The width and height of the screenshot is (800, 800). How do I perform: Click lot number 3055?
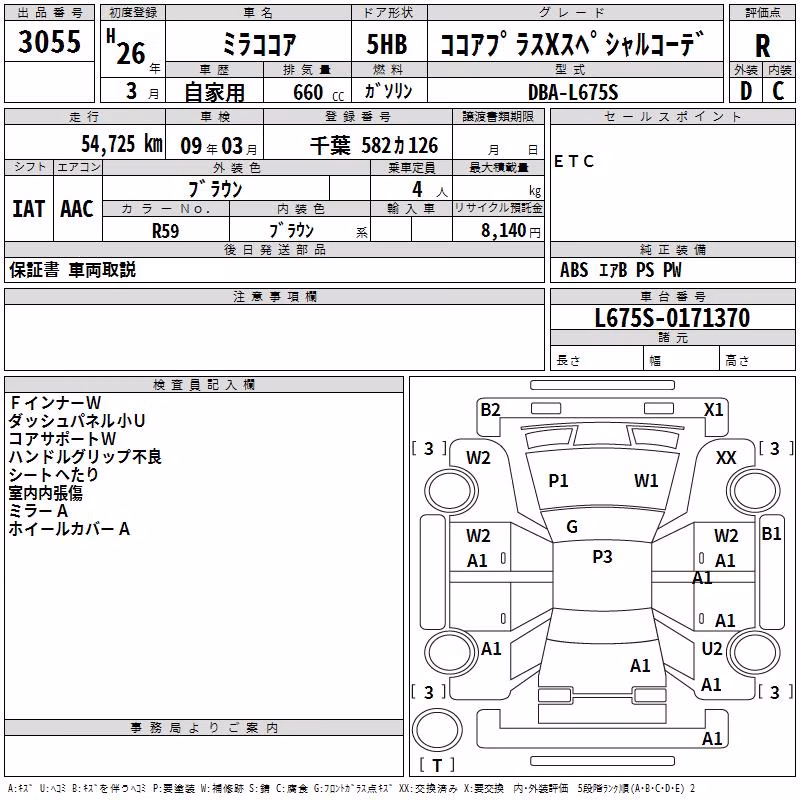(49, 41)
